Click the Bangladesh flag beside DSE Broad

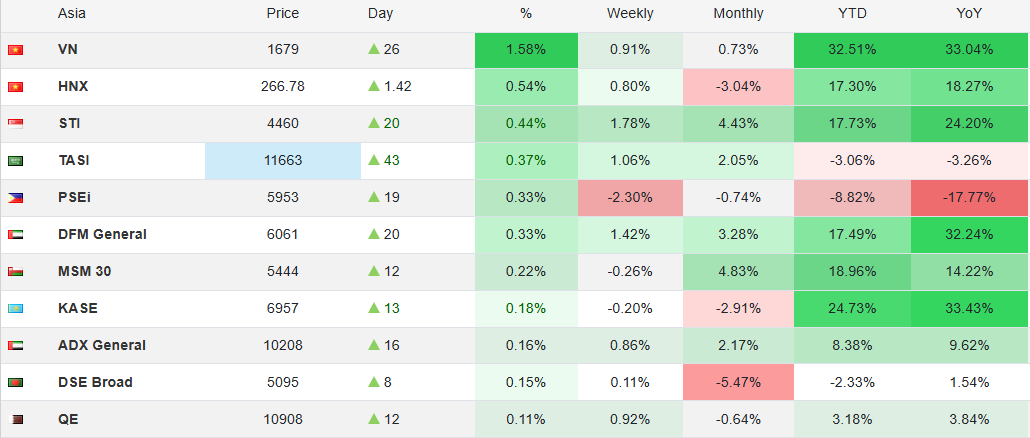tap(15, 383)
